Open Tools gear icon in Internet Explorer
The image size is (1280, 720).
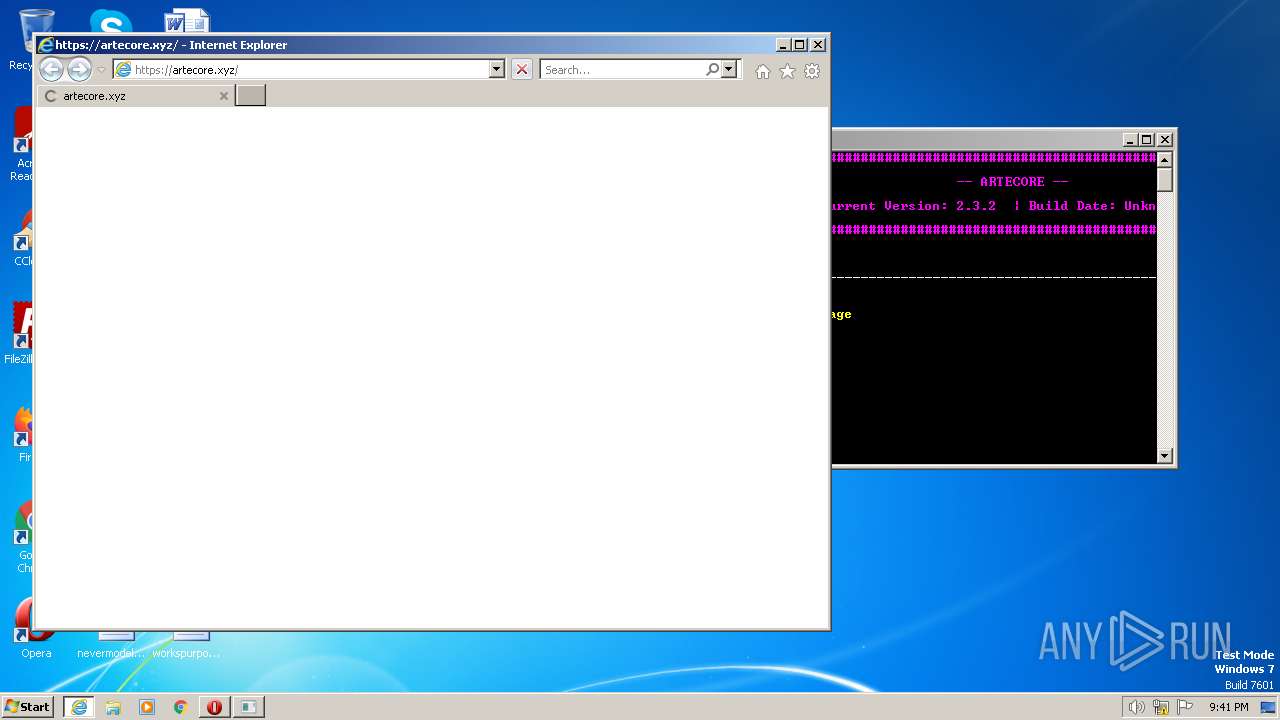(x=812, y=71)
